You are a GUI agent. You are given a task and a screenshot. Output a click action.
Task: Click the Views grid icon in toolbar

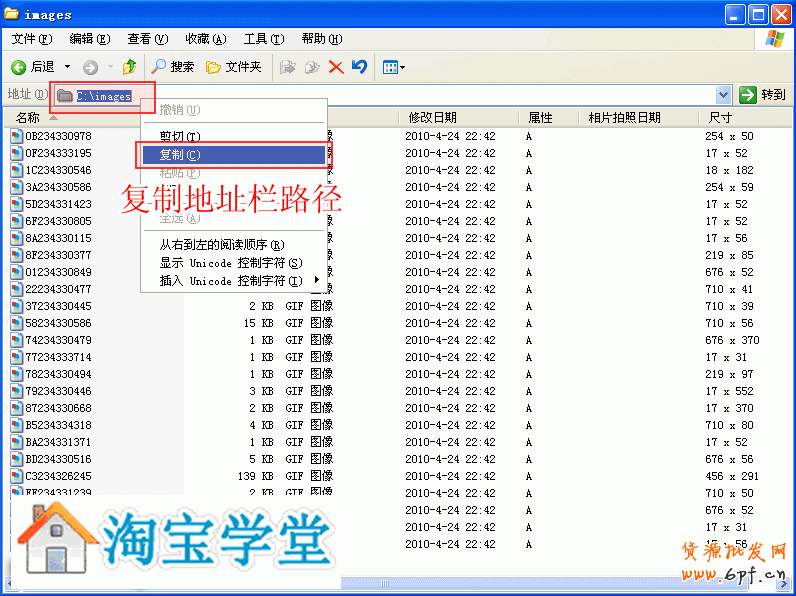click(x=390, y=67)
